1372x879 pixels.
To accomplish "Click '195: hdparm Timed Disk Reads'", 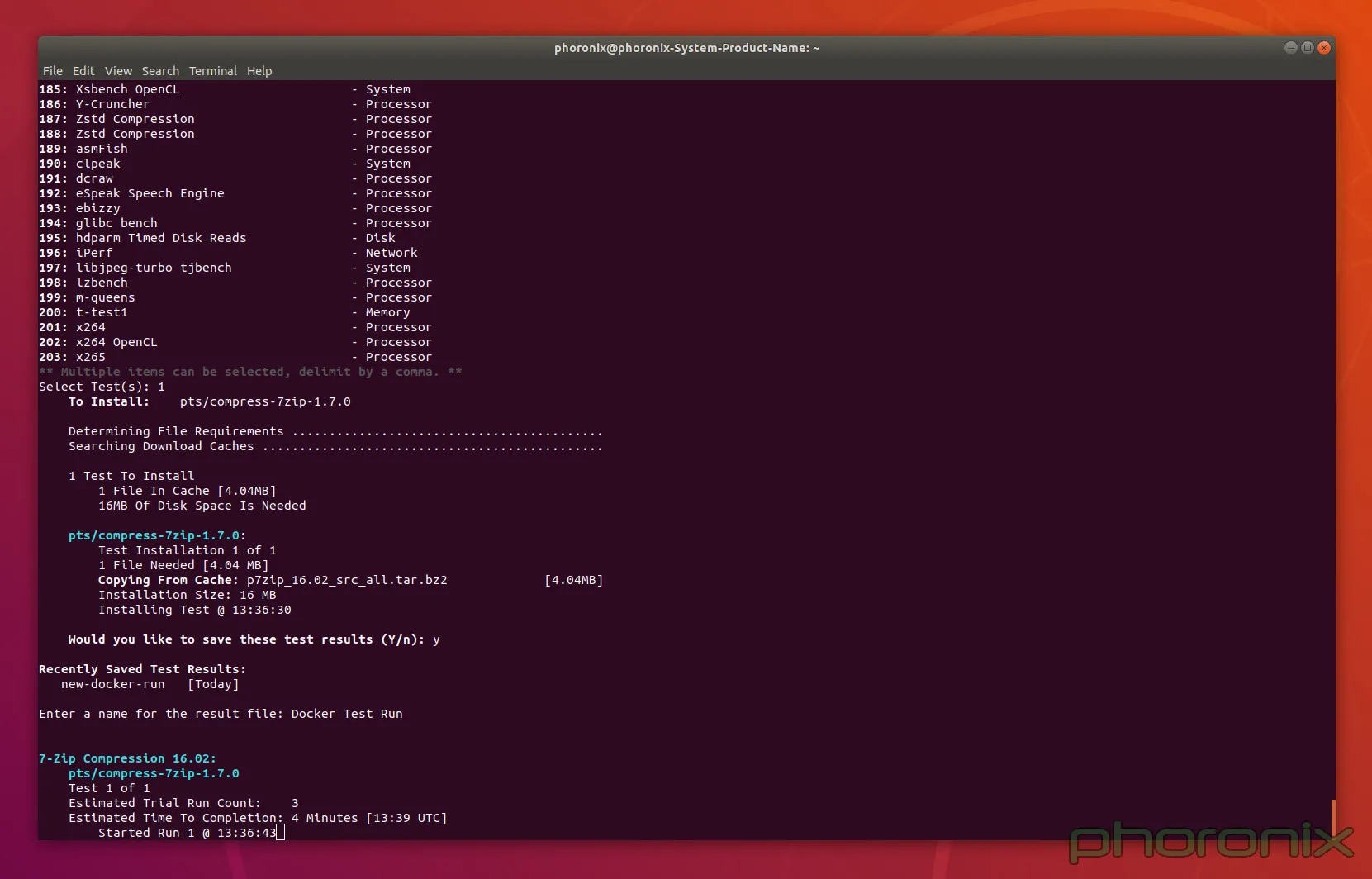I will point(142,238).
